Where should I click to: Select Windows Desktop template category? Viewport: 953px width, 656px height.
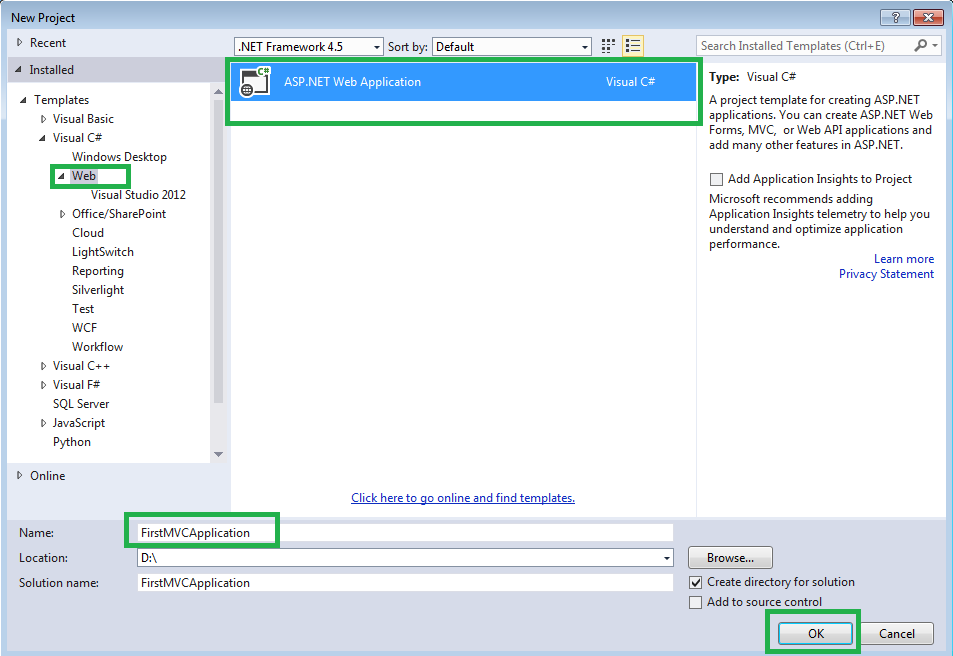pyautogui.click(x=119, y=157)
